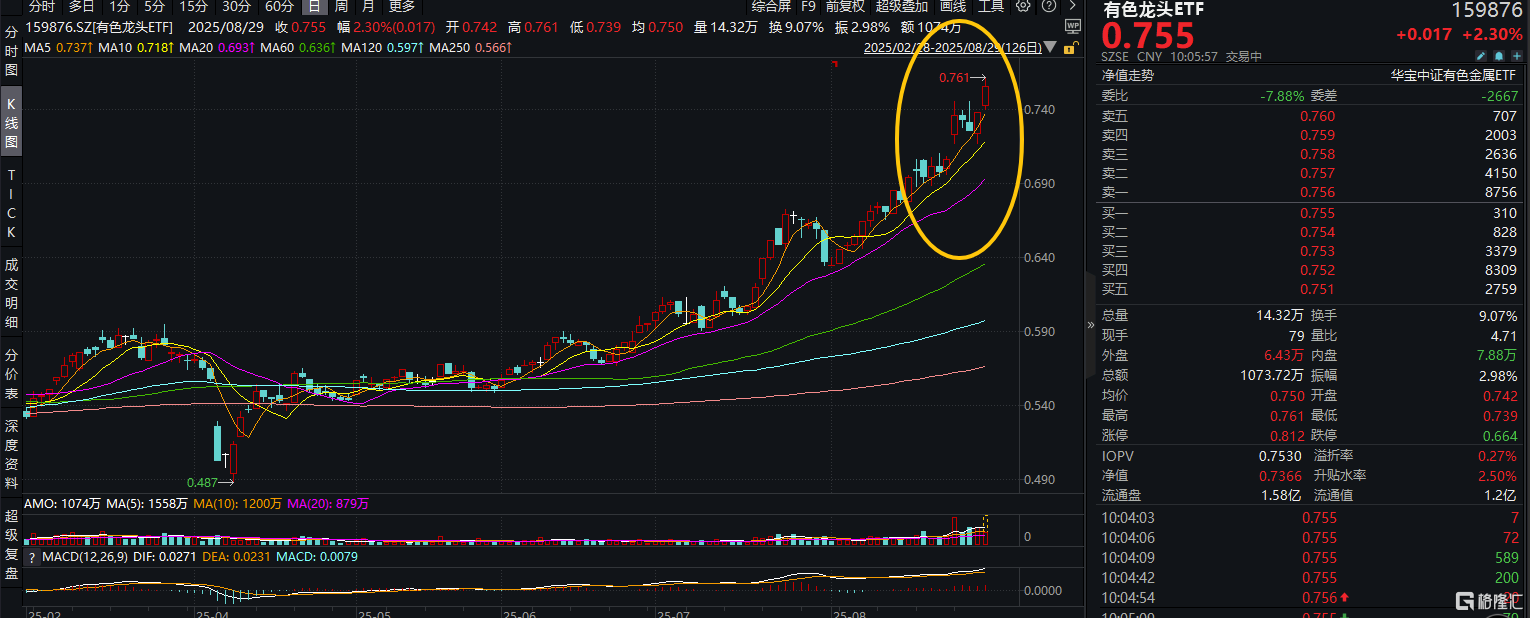Screen dimensions: 1530x618
Task: Click the 跌停 price 0.664
Action: 1500,435
